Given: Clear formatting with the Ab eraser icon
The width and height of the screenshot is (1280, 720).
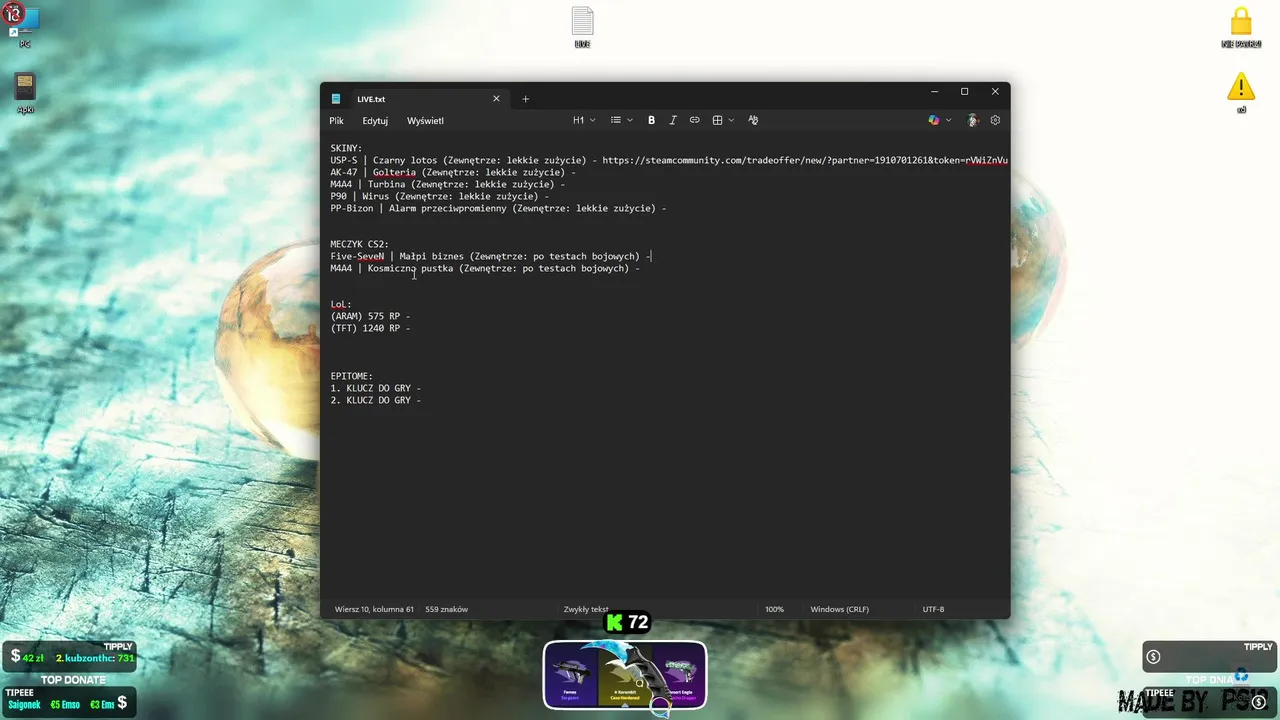Looking at the screenshot, I should [x=753, y=120].
